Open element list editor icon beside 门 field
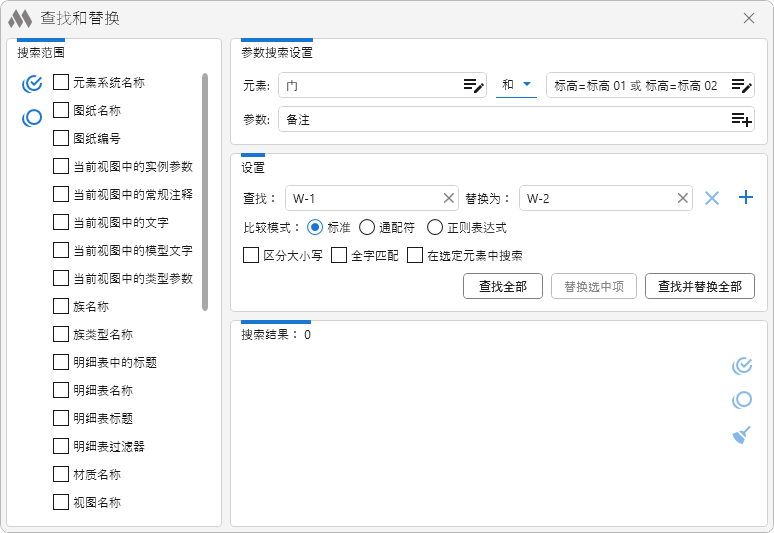This screenshot has height=533, width=774. pos(473,86)
